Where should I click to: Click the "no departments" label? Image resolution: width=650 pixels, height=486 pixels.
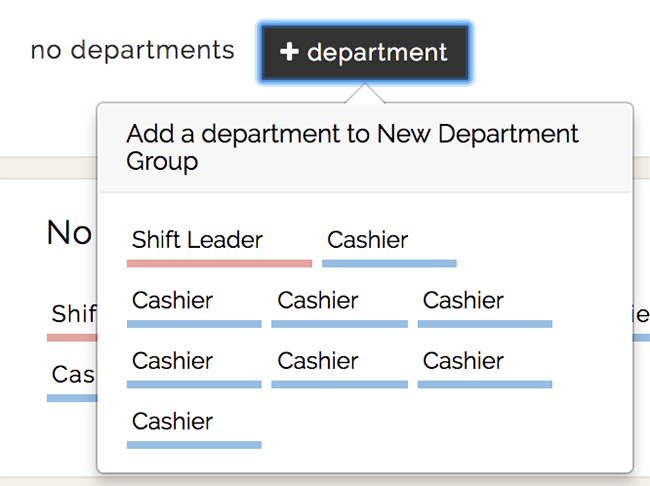click(x=132, y=50)
